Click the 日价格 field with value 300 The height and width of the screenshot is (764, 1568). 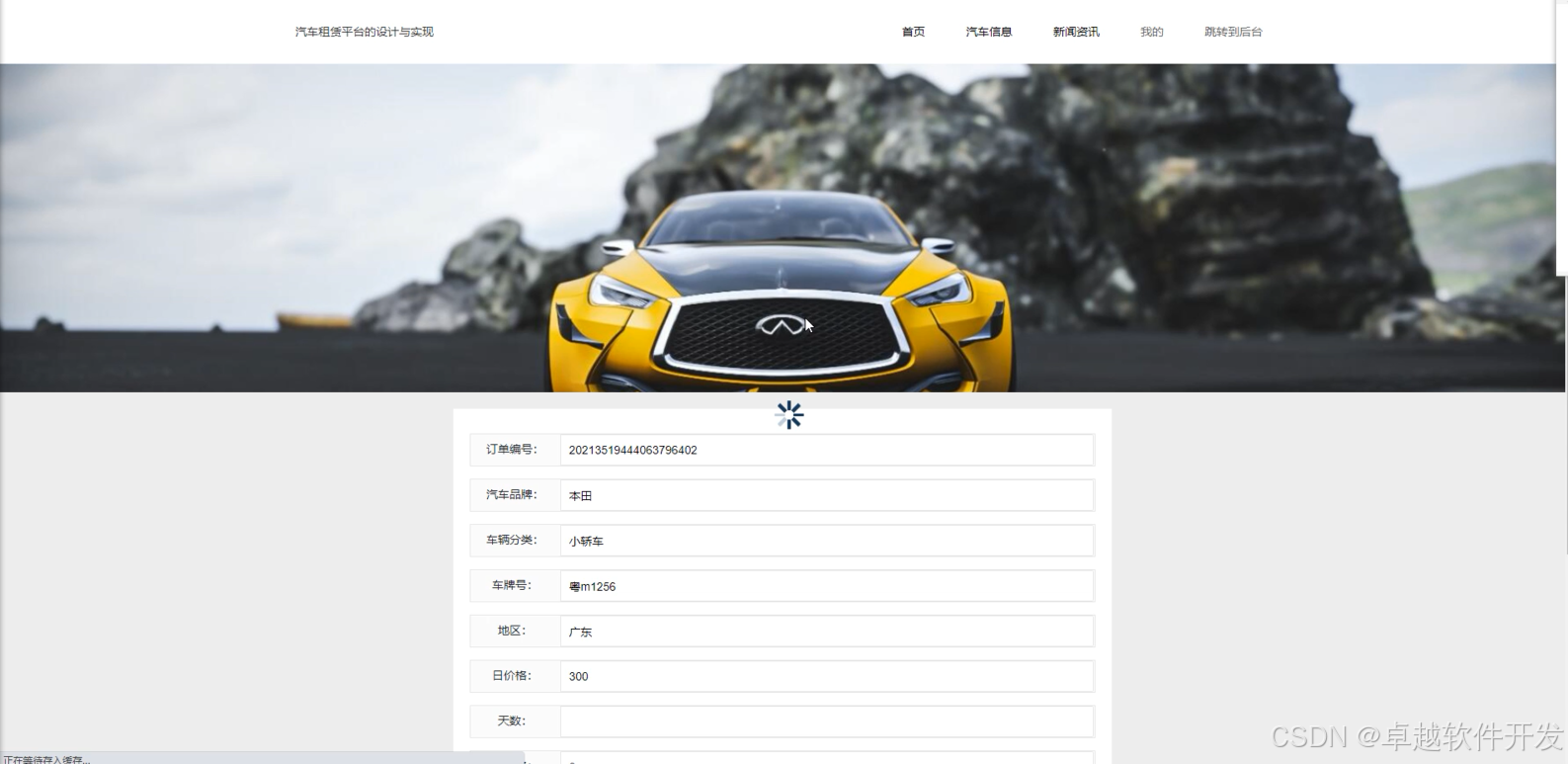(x=827, y=676)
